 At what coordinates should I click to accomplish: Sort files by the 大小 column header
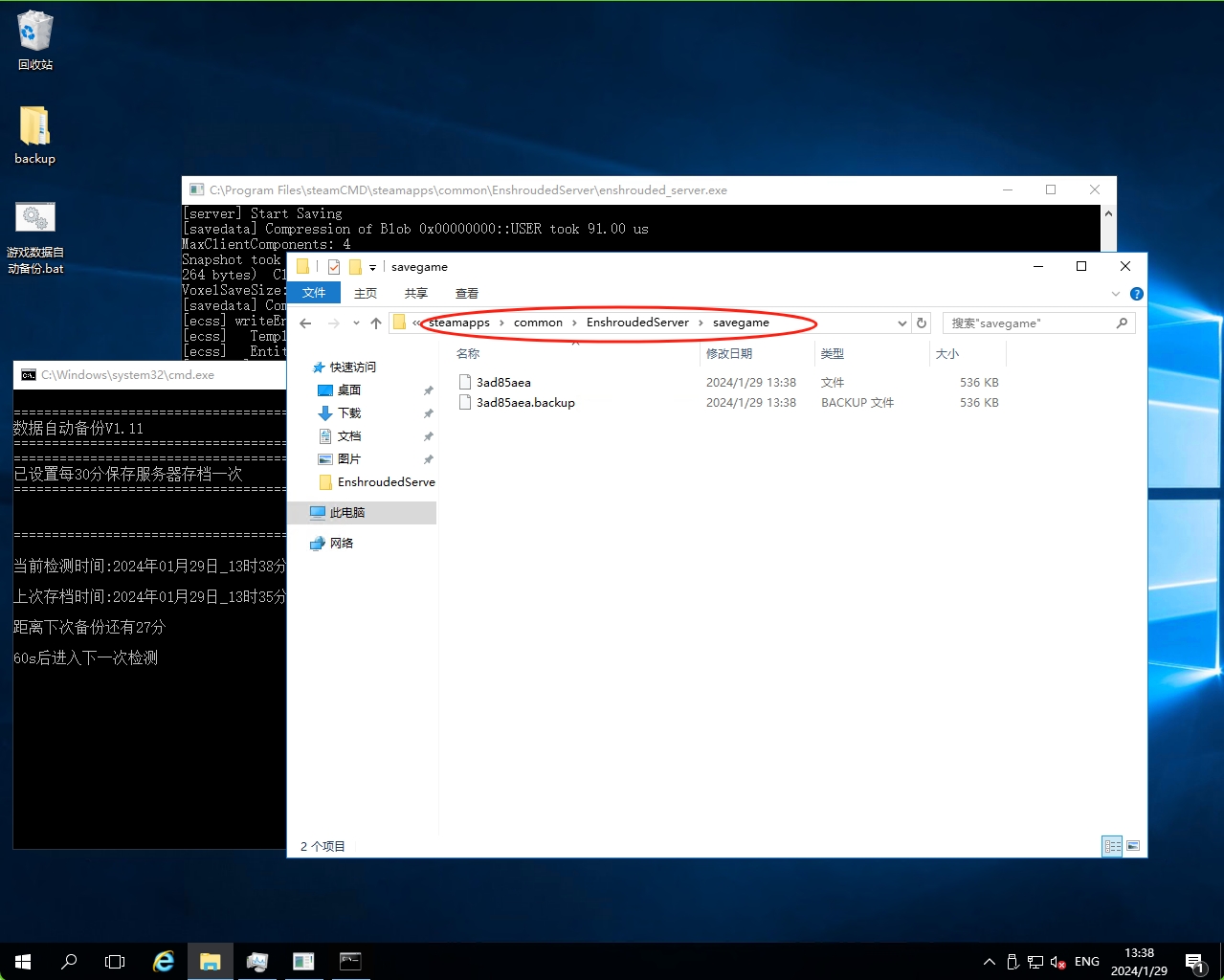[968, 354]
